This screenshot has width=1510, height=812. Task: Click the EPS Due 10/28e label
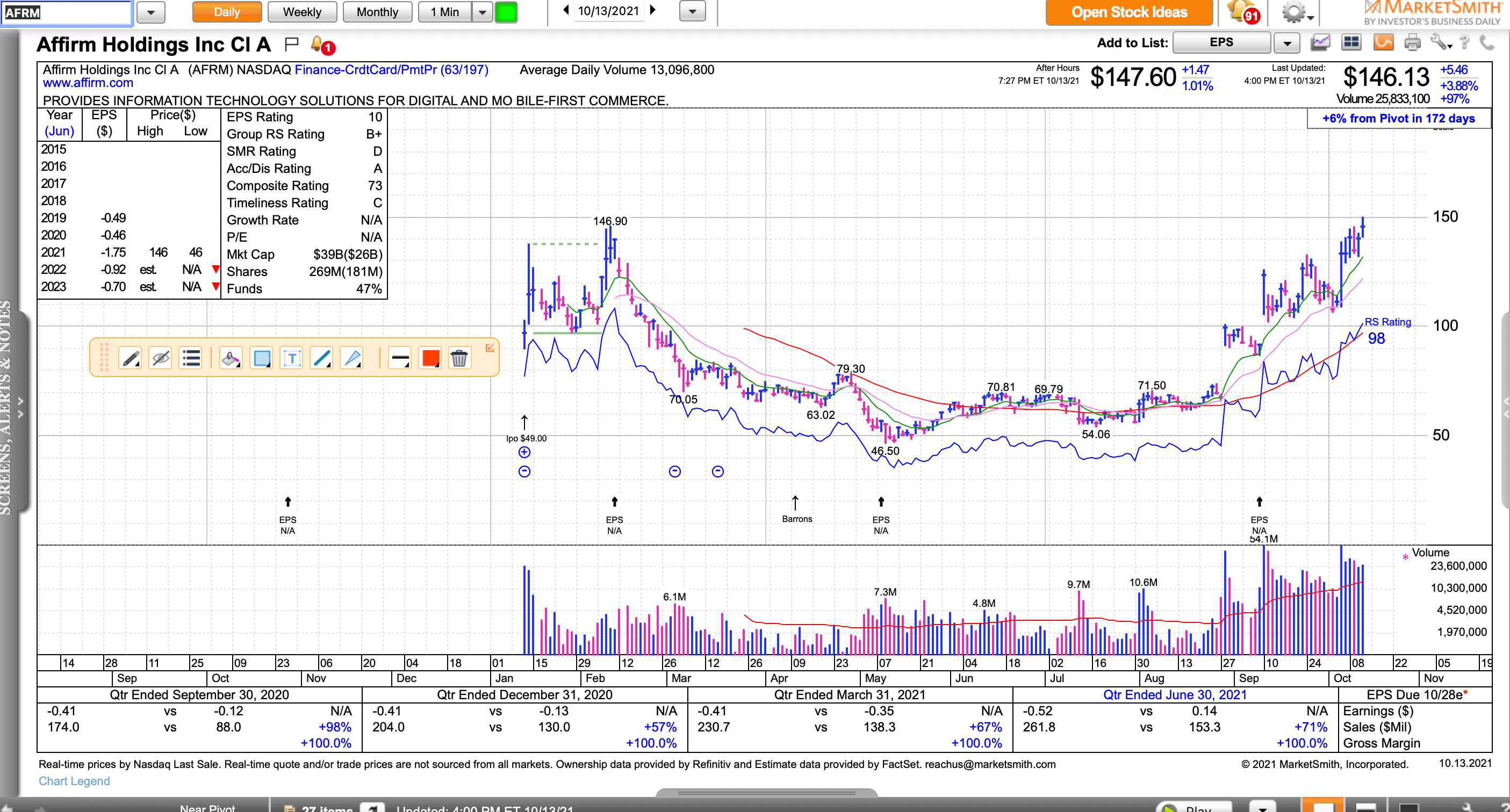pos(1417,695)
